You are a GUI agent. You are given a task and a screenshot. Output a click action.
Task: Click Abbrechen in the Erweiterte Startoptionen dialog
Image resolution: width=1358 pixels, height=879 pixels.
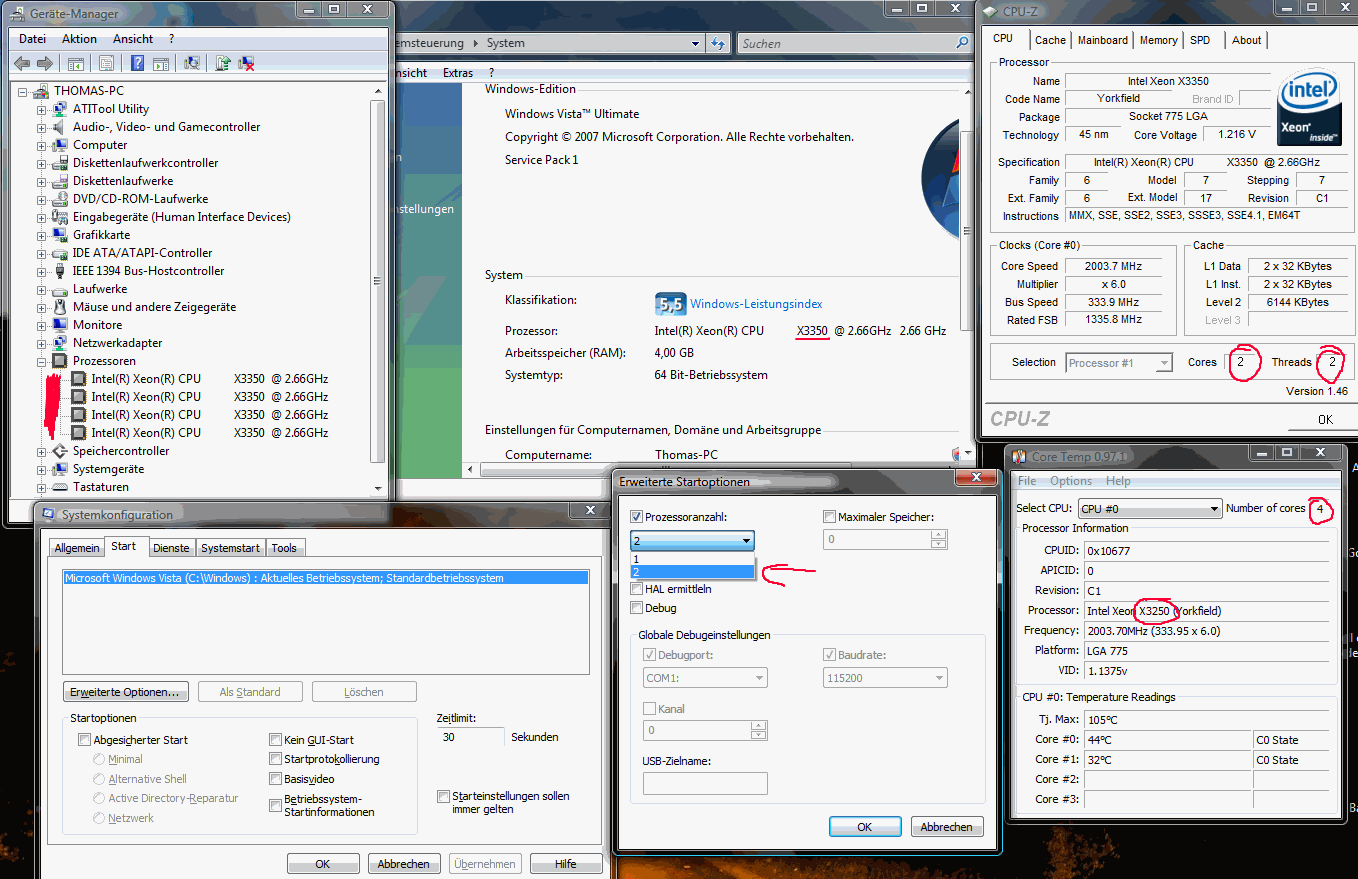(x=947, y=827)
